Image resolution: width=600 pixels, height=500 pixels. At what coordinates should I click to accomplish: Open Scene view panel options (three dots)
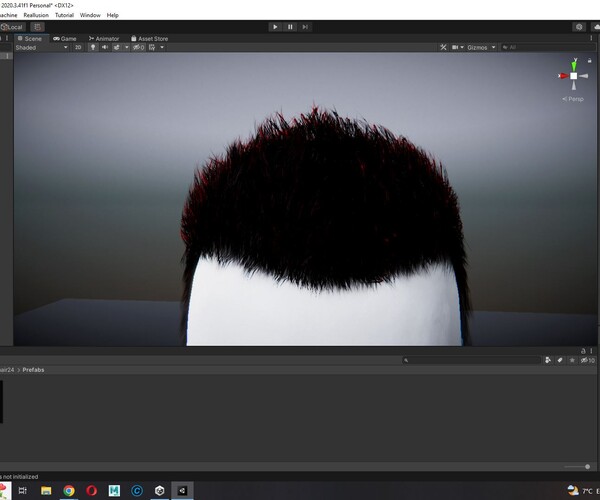pos(591,38)
